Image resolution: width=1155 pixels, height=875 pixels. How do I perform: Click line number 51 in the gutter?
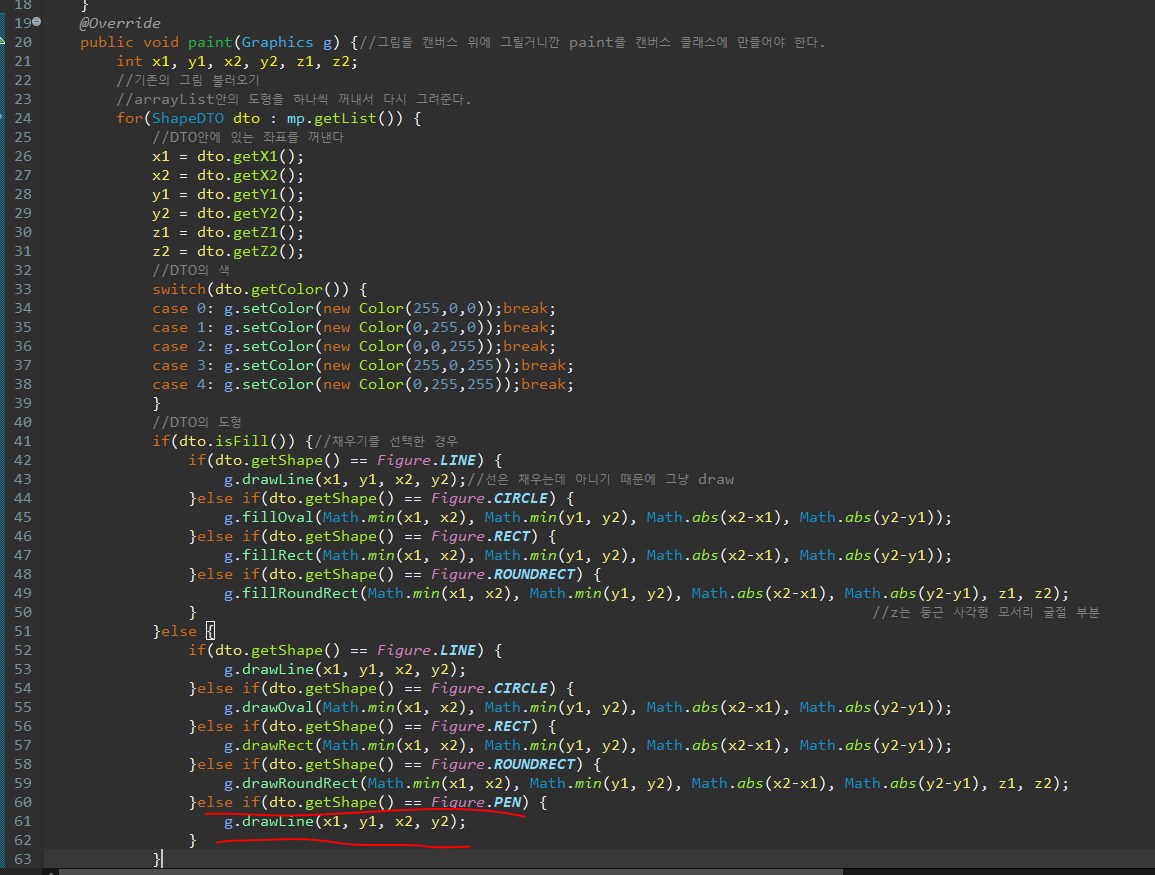coord(23,631)
